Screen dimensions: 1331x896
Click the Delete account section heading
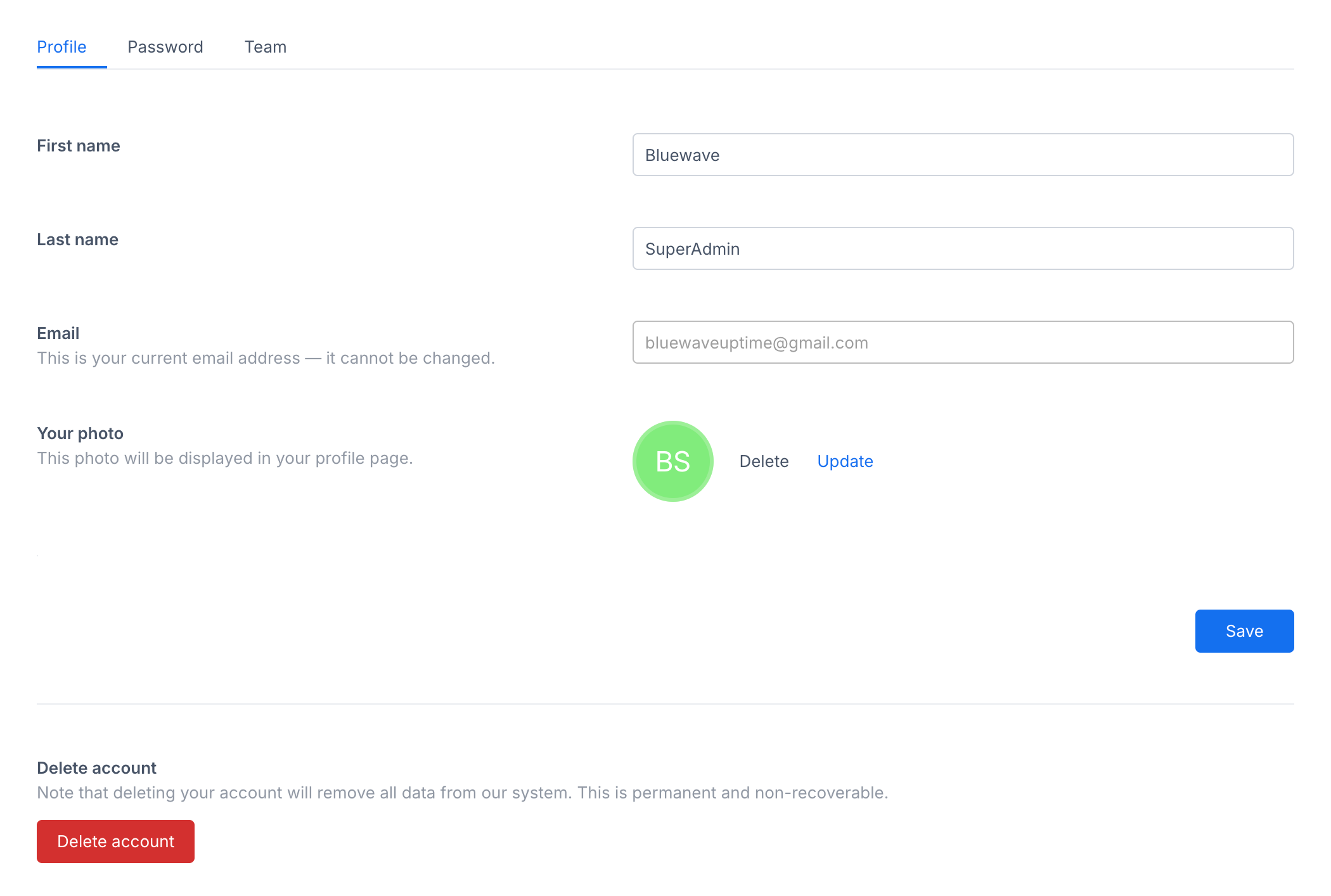96,768
